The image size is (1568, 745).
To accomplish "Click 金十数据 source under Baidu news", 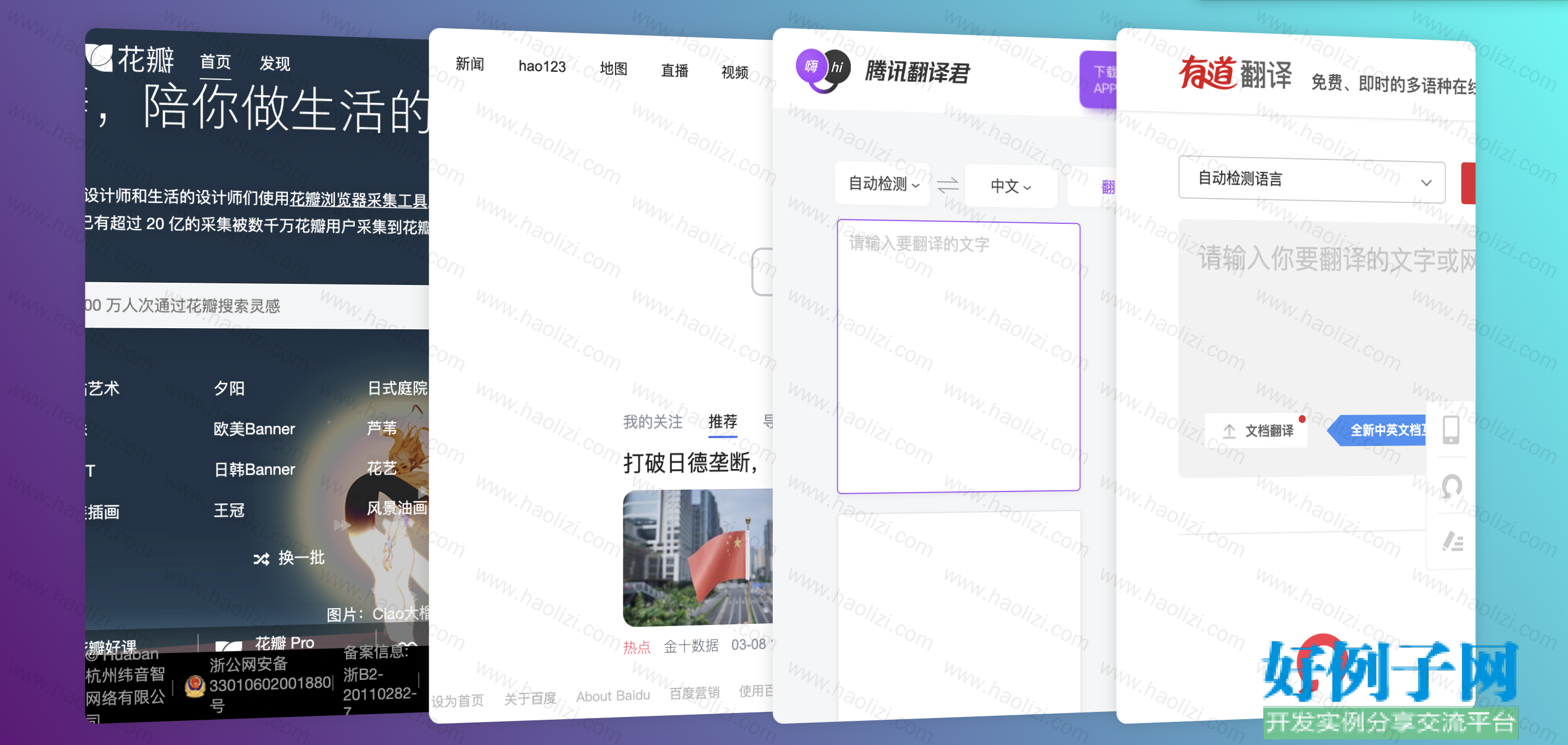I will [691, 646].
